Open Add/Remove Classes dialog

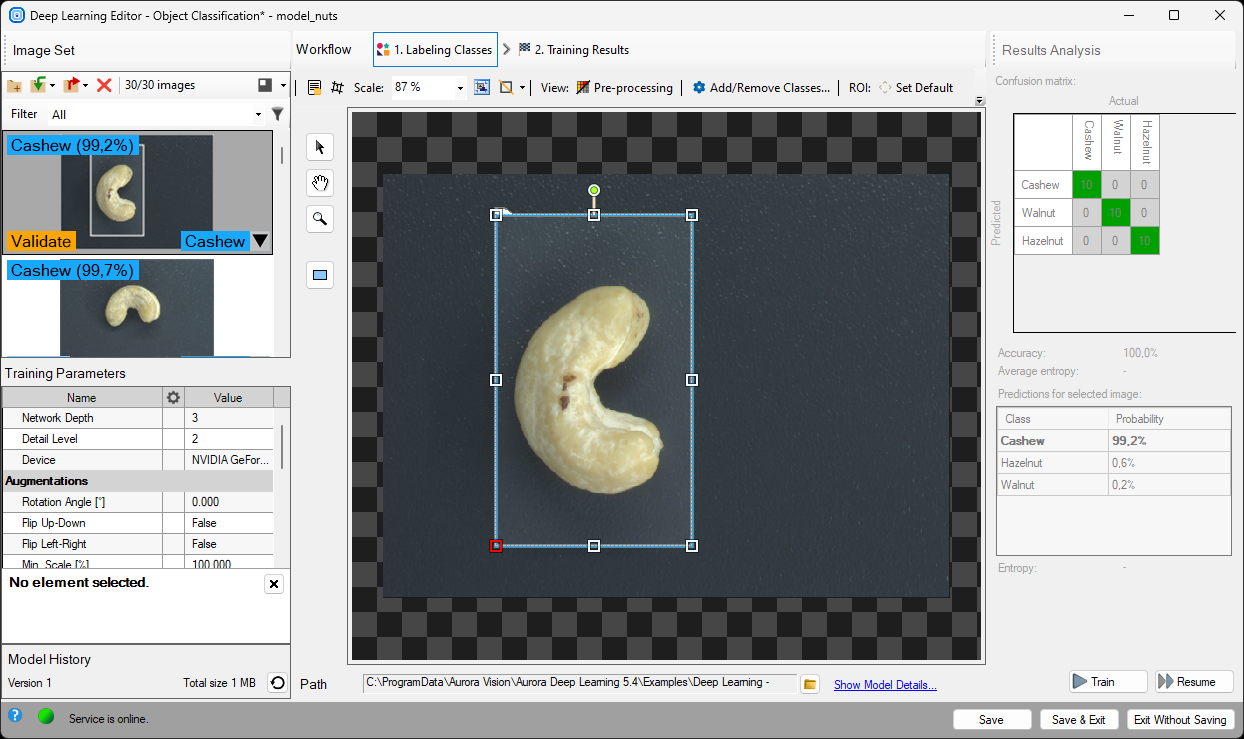click(761, 88)
